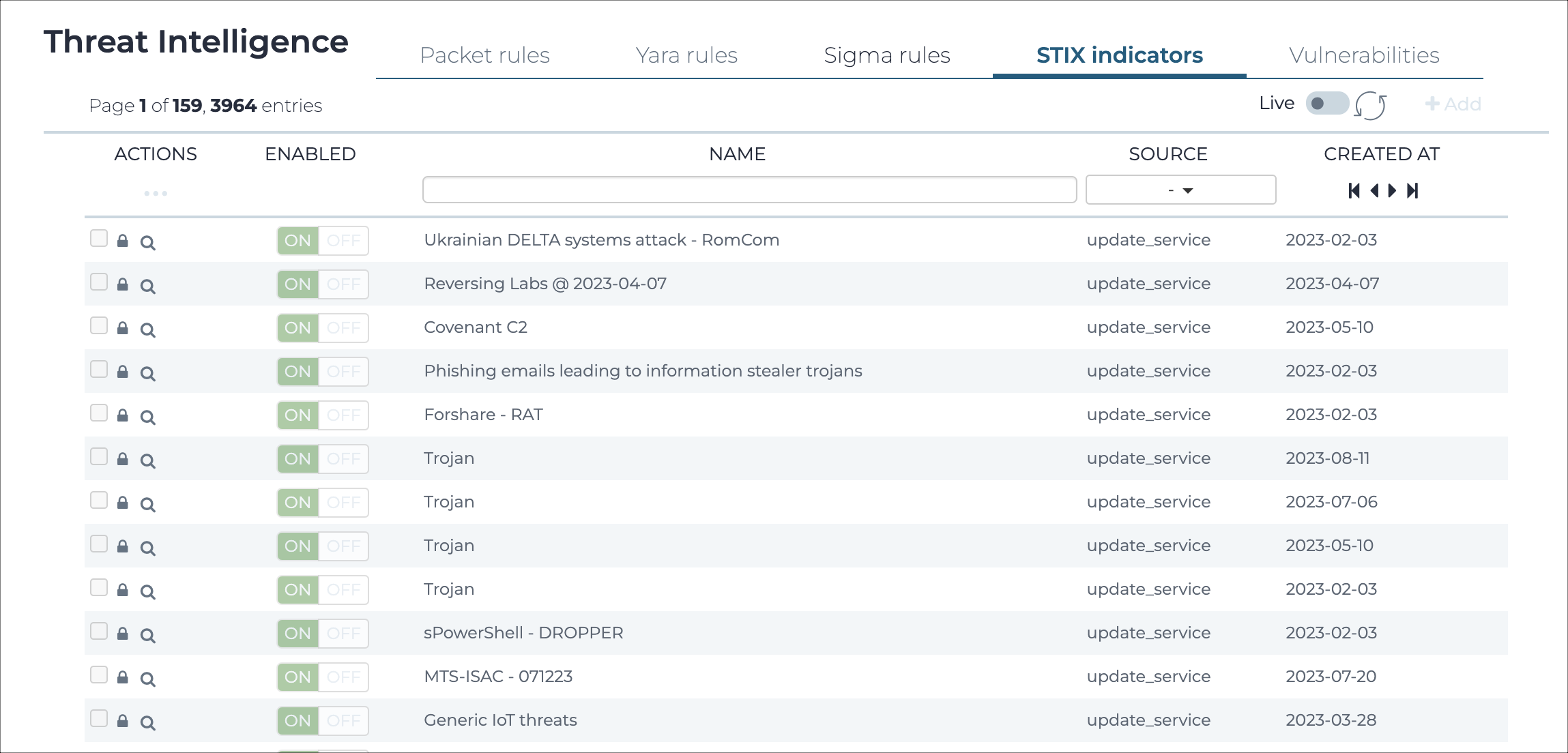Screen dimensions: 1568x753
Task: Click the refresh circular arrows icon
Action: [1370, 106]
